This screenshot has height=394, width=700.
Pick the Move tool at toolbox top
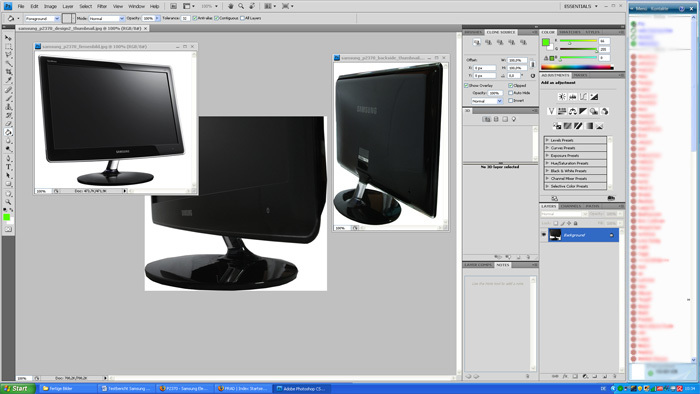point(8,38)
